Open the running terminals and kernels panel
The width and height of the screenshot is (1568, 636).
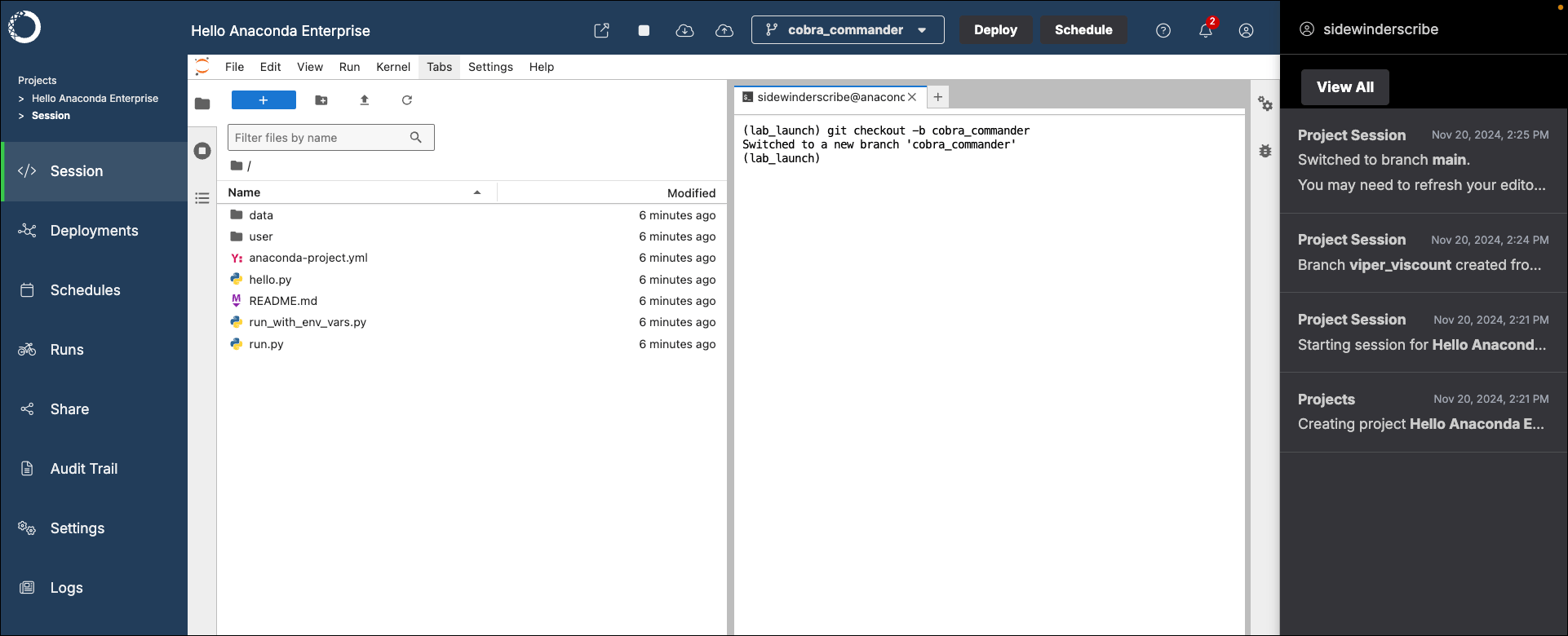tap(202, 151)
